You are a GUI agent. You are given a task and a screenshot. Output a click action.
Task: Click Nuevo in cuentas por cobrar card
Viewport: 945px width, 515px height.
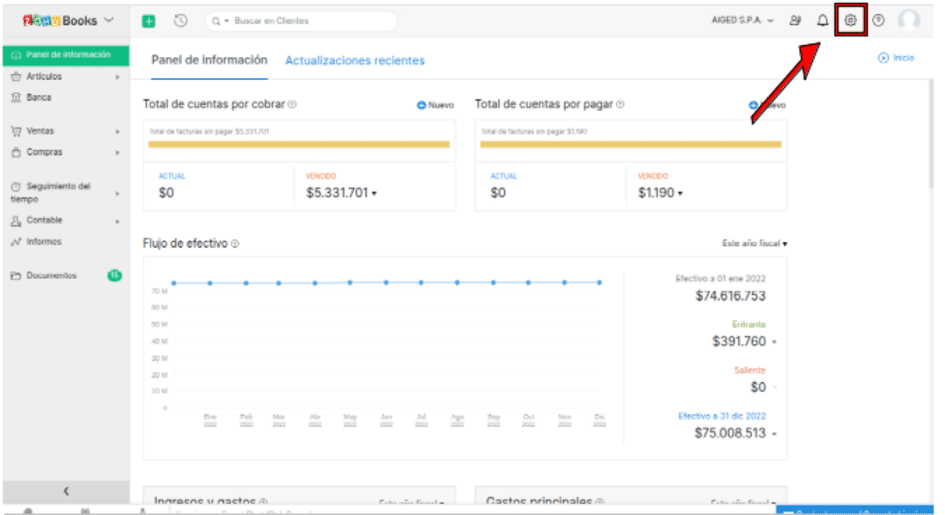tap(435, 105)
